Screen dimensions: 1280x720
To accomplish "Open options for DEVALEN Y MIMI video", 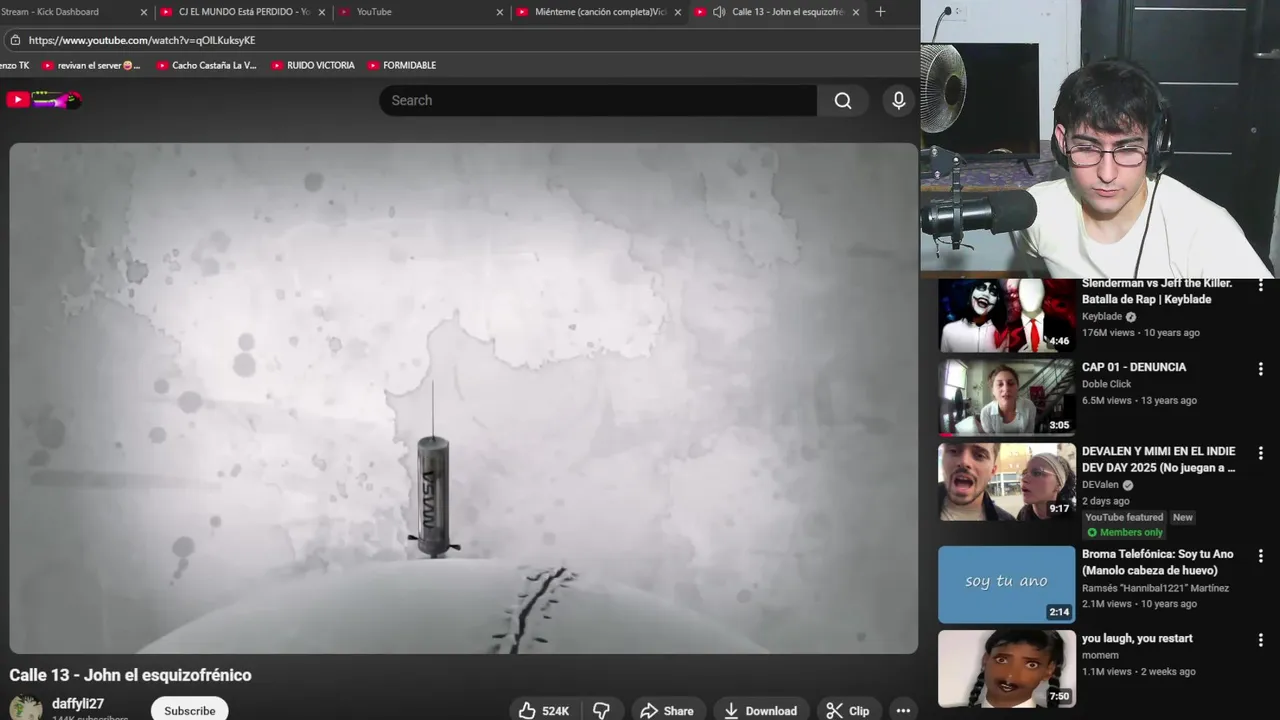I will [1260, 453].
